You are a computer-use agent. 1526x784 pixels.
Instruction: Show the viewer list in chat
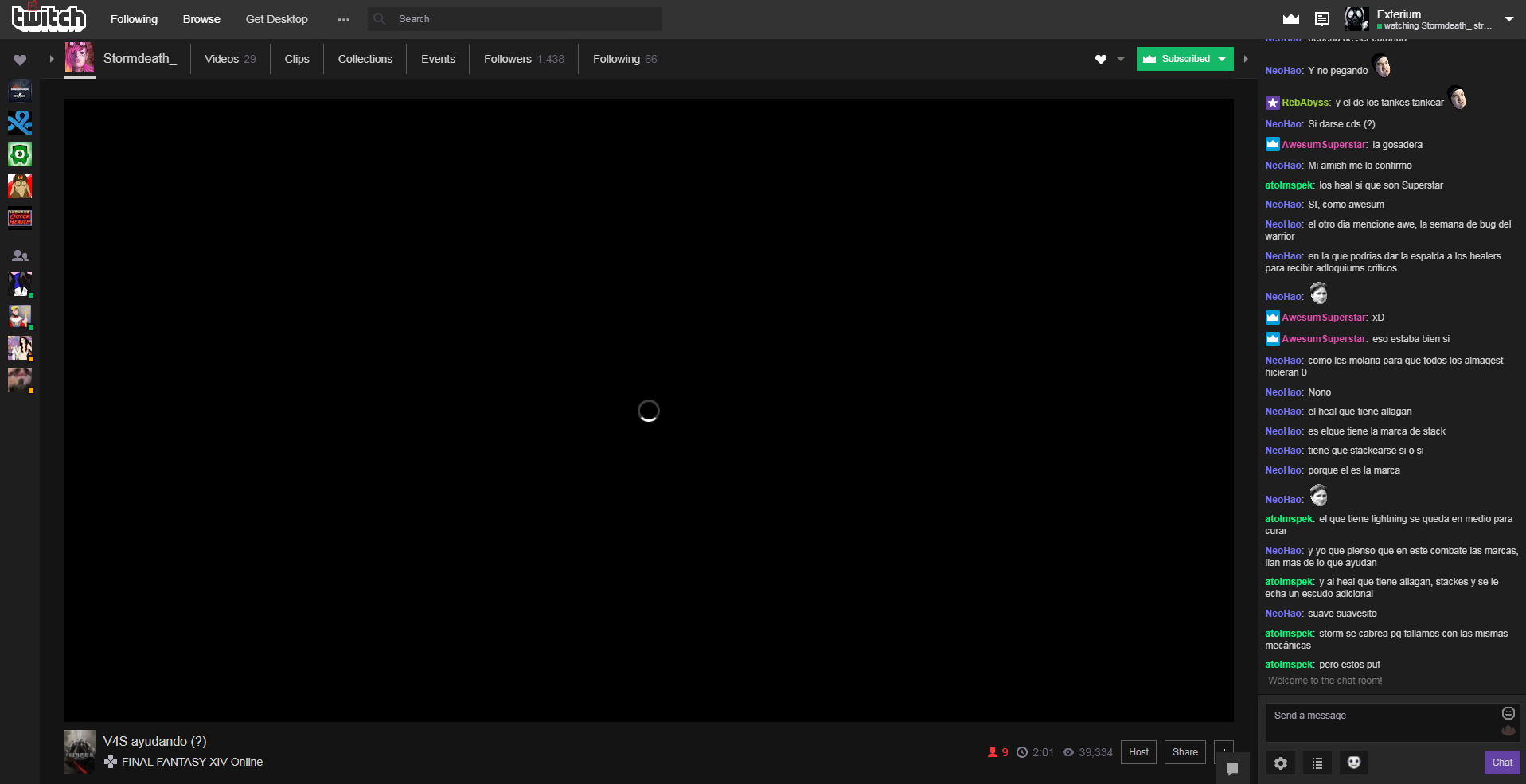coord(1317,763)
